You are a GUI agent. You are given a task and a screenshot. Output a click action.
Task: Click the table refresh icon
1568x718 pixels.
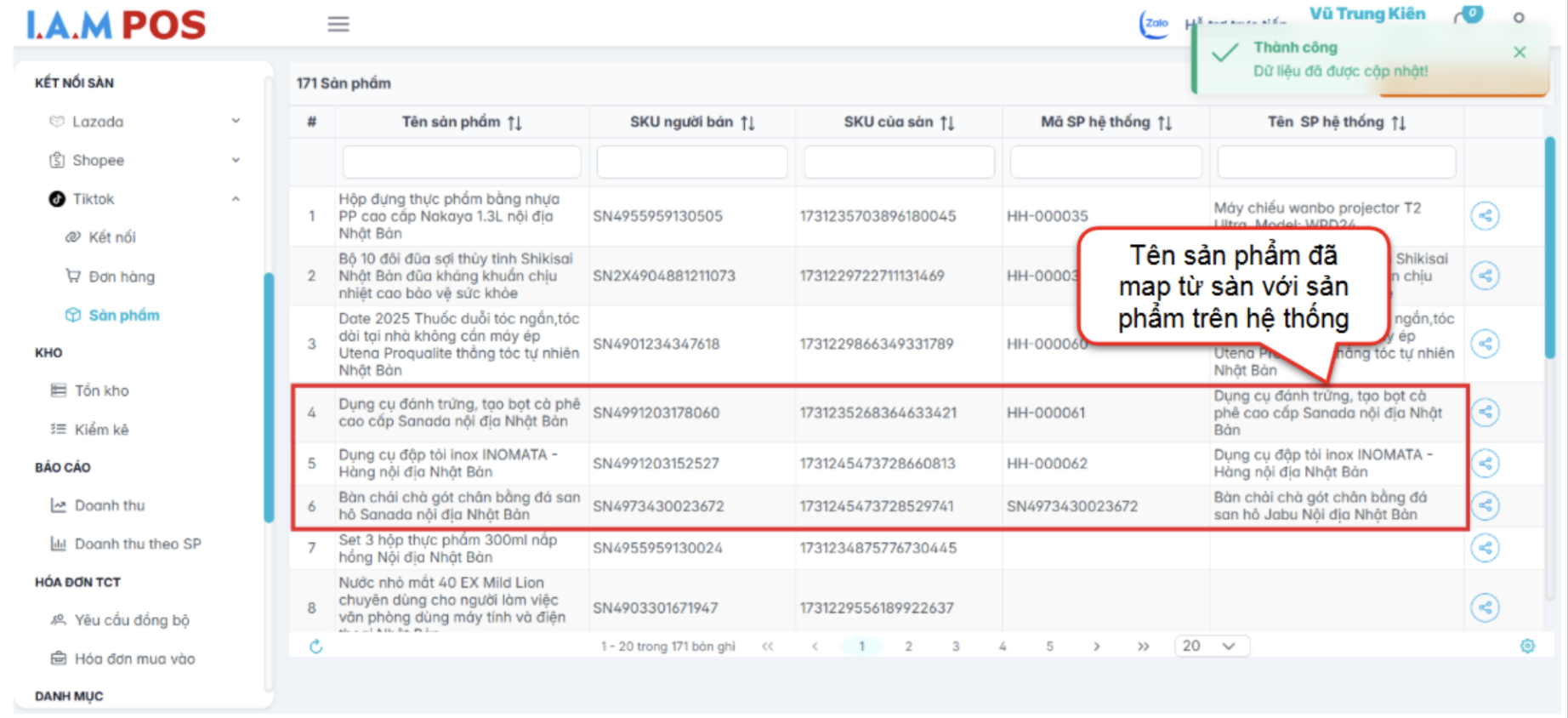316,647
